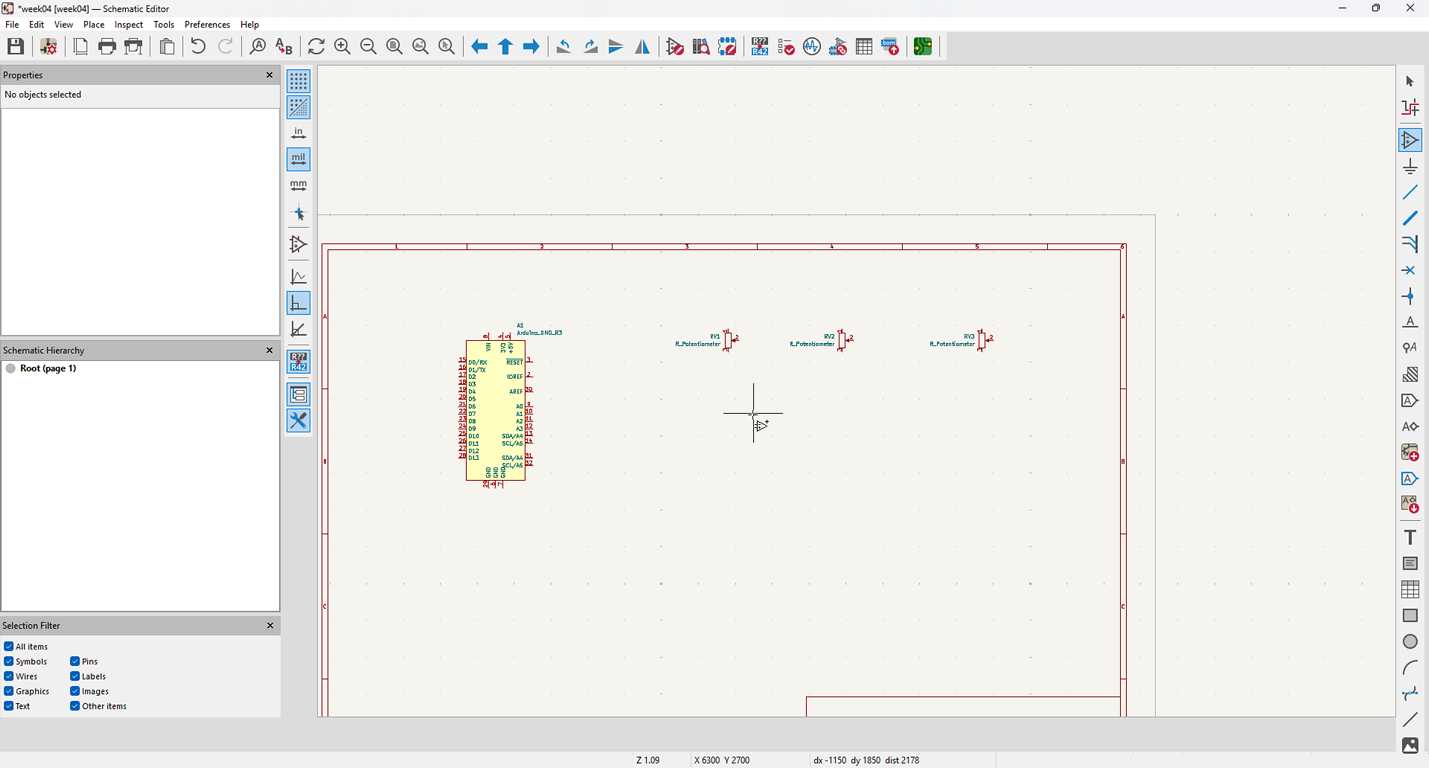This screenshot has height=768, width=1429.
Task: Open the Symbol Editor
Action: click(675, 46)
